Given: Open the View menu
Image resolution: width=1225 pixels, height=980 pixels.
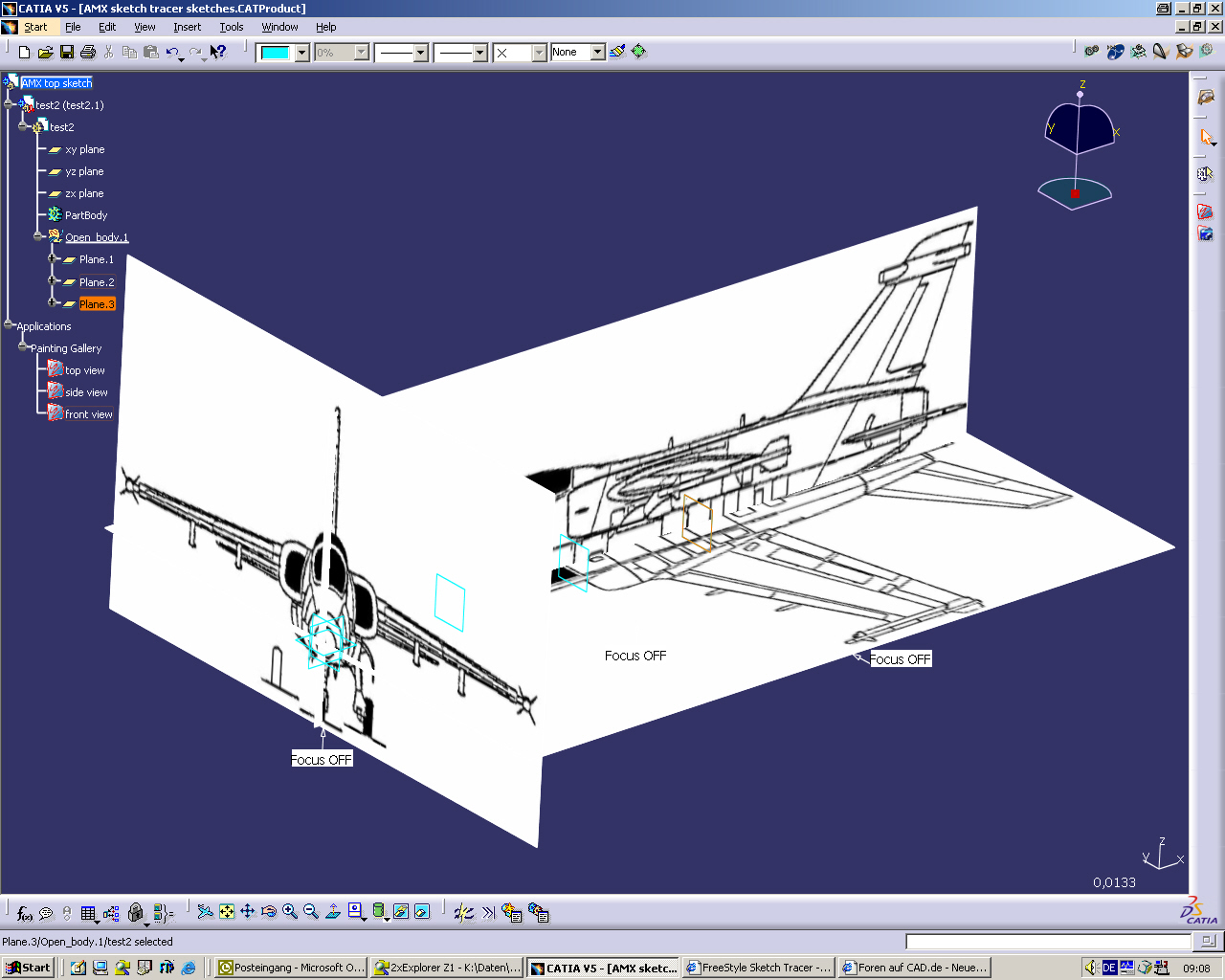Looking at the screenshot, I should point(145,27).
